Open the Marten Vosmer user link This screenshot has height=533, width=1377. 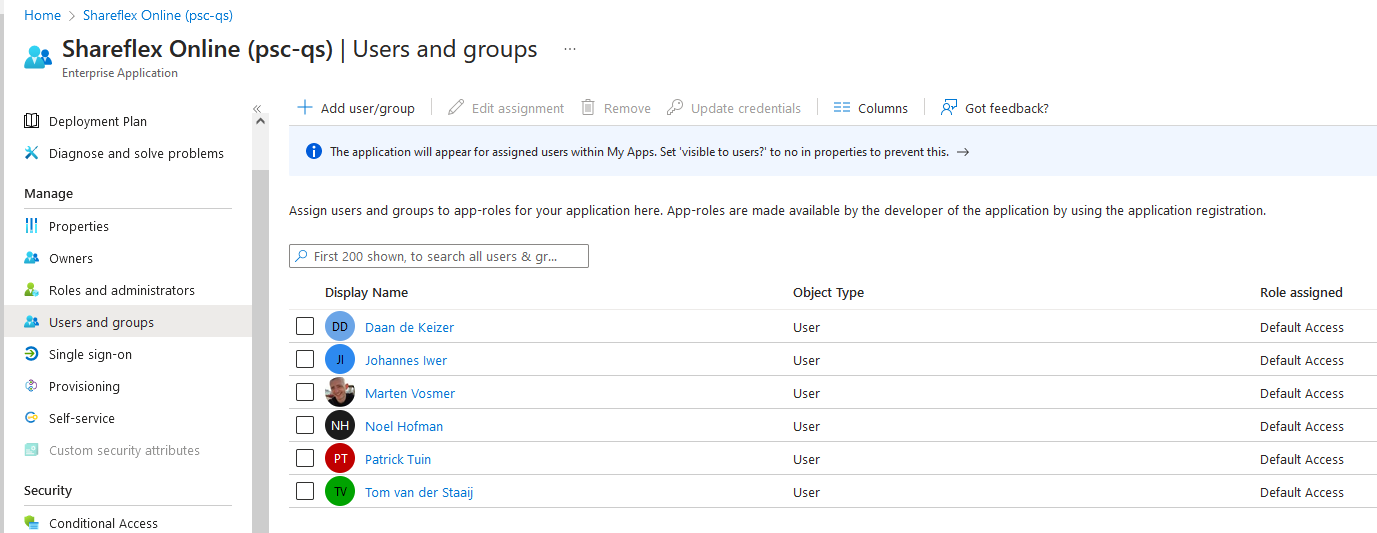click(410, 393)
